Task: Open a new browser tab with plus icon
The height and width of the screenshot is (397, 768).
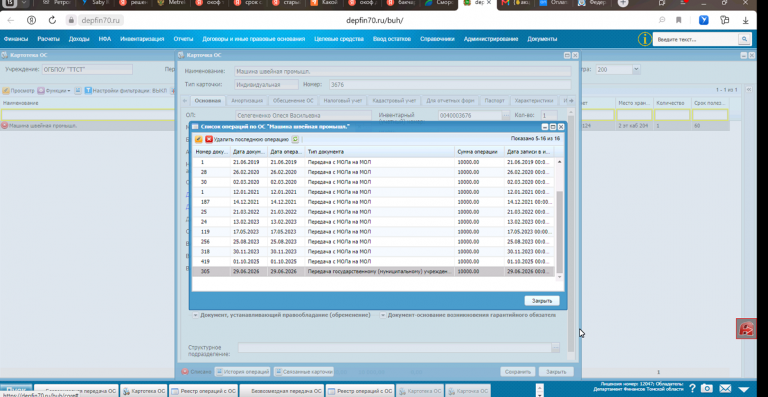Action: tap(623, 3)
